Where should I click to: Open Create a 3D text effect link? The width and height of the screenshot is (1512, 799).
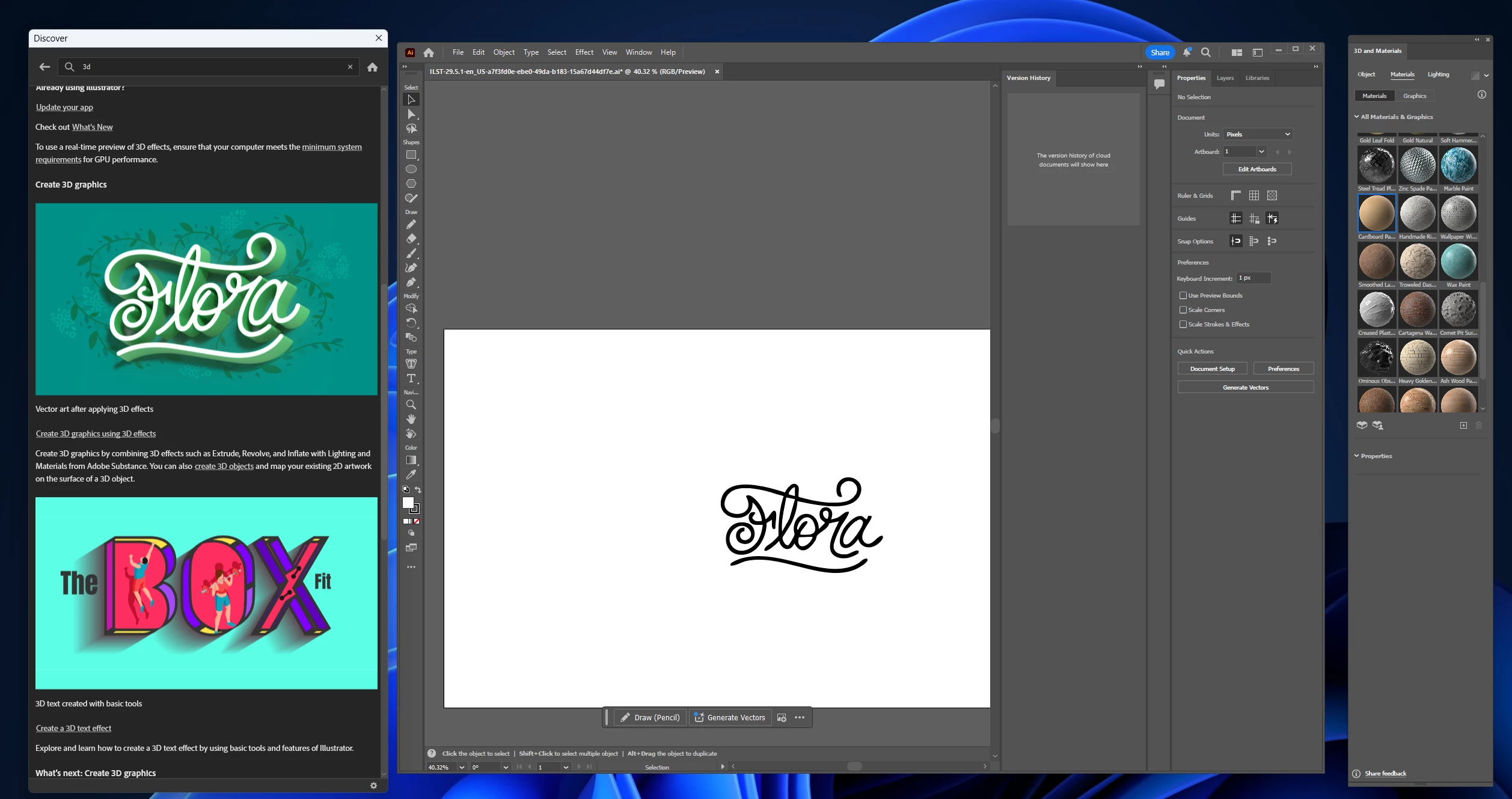(x=73, y=728)
